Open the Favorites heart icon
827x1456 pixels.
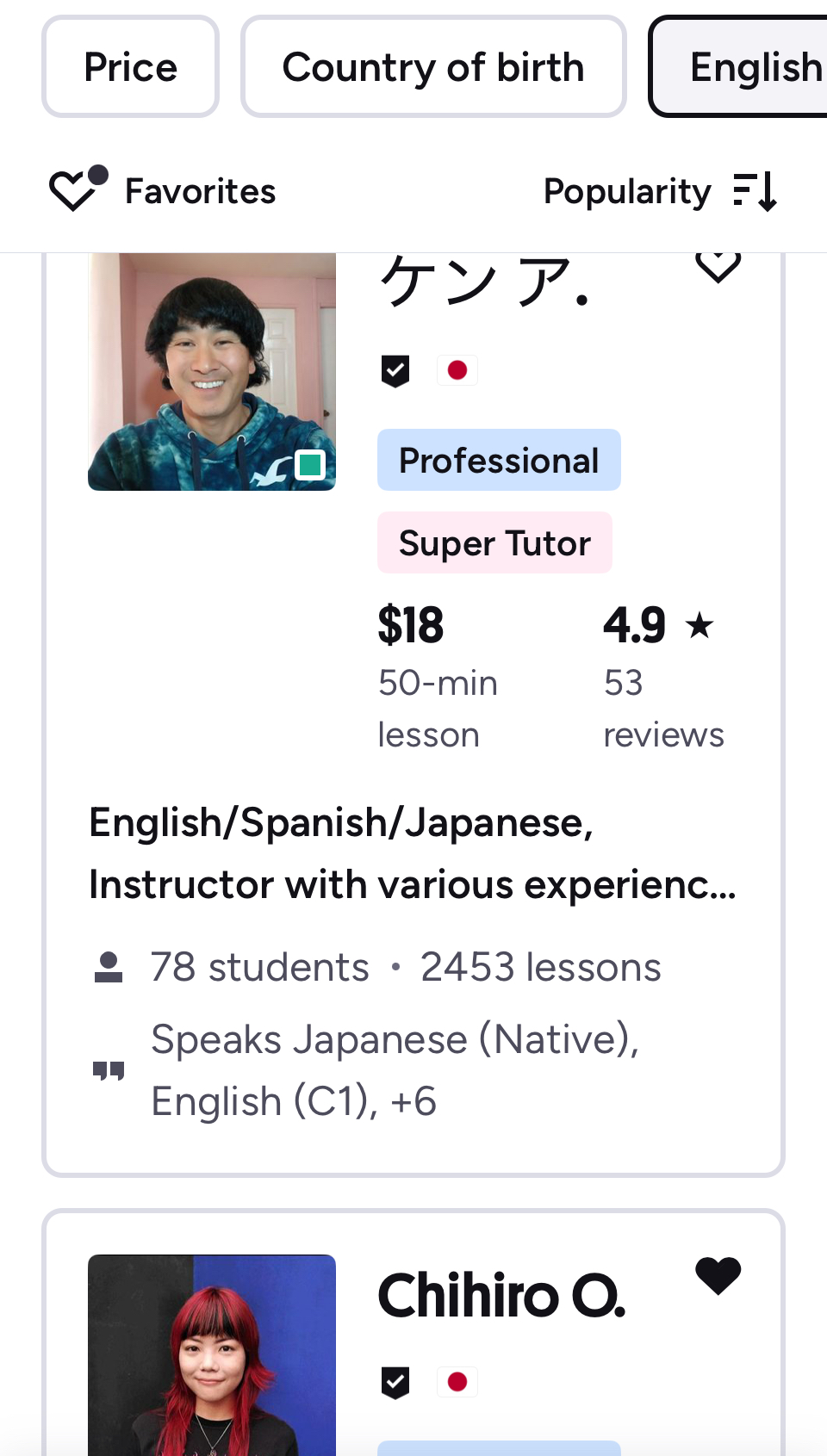point(78,189)
